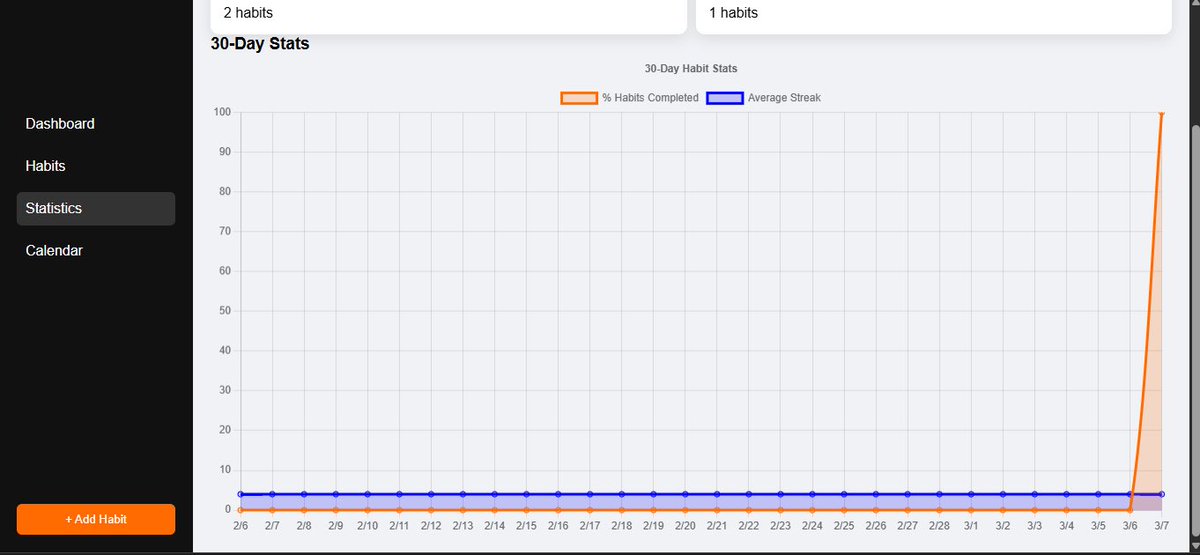Image resolution: width=1200 pixels, height=555 pixels.
Task: Click the y-axis label 100
Action: tap(222, 112)
